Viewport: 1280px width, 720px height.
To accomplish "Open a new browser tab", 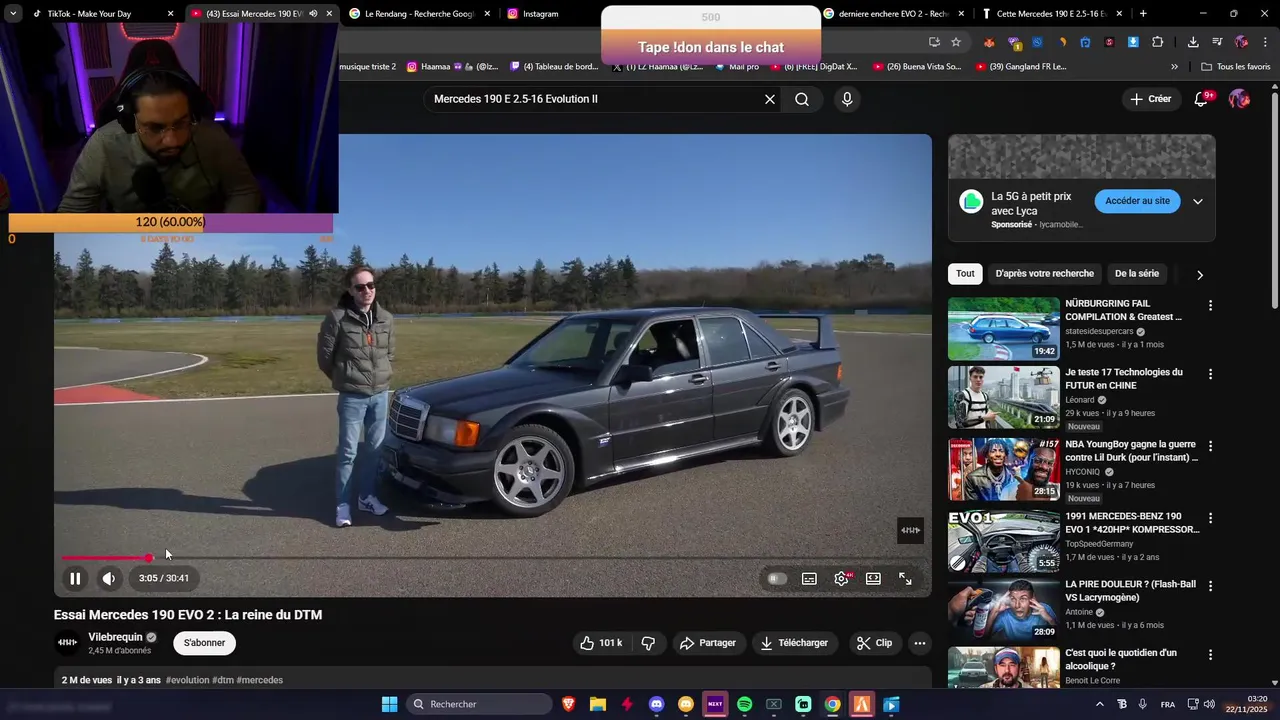I will click(x=1143, y=14).
